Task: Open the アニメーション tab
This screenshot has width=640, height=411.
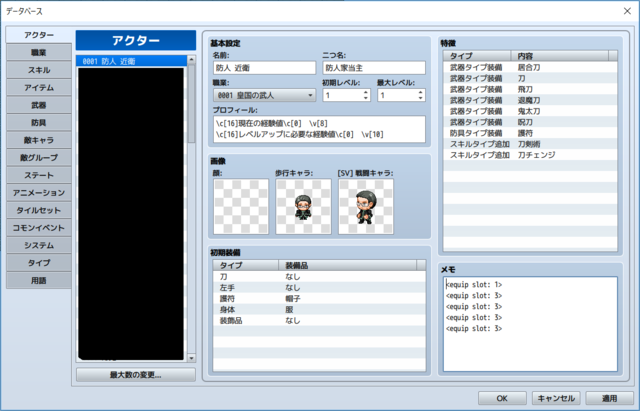Action: click(39, 193)
